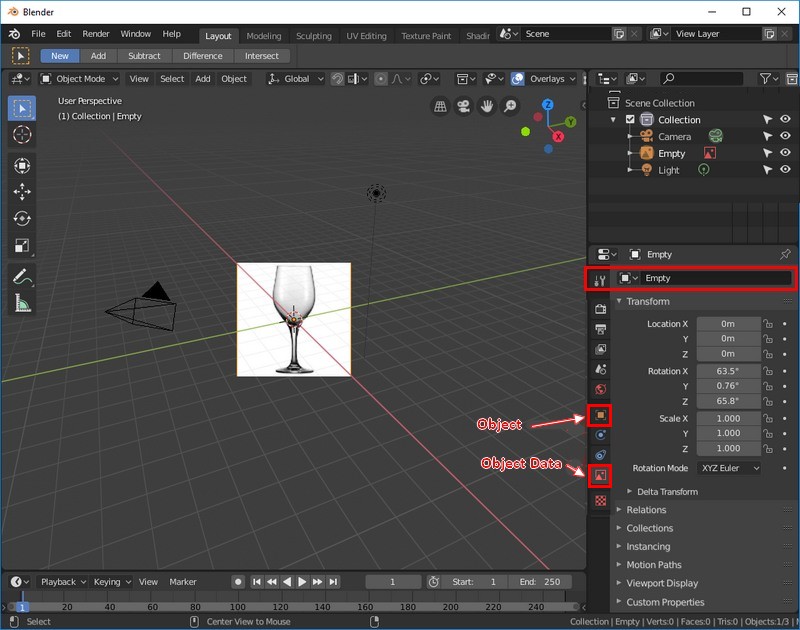Open the View Layer properties tab icon
The height and width of the screenshot is (630, 800).
pos(600,349)
